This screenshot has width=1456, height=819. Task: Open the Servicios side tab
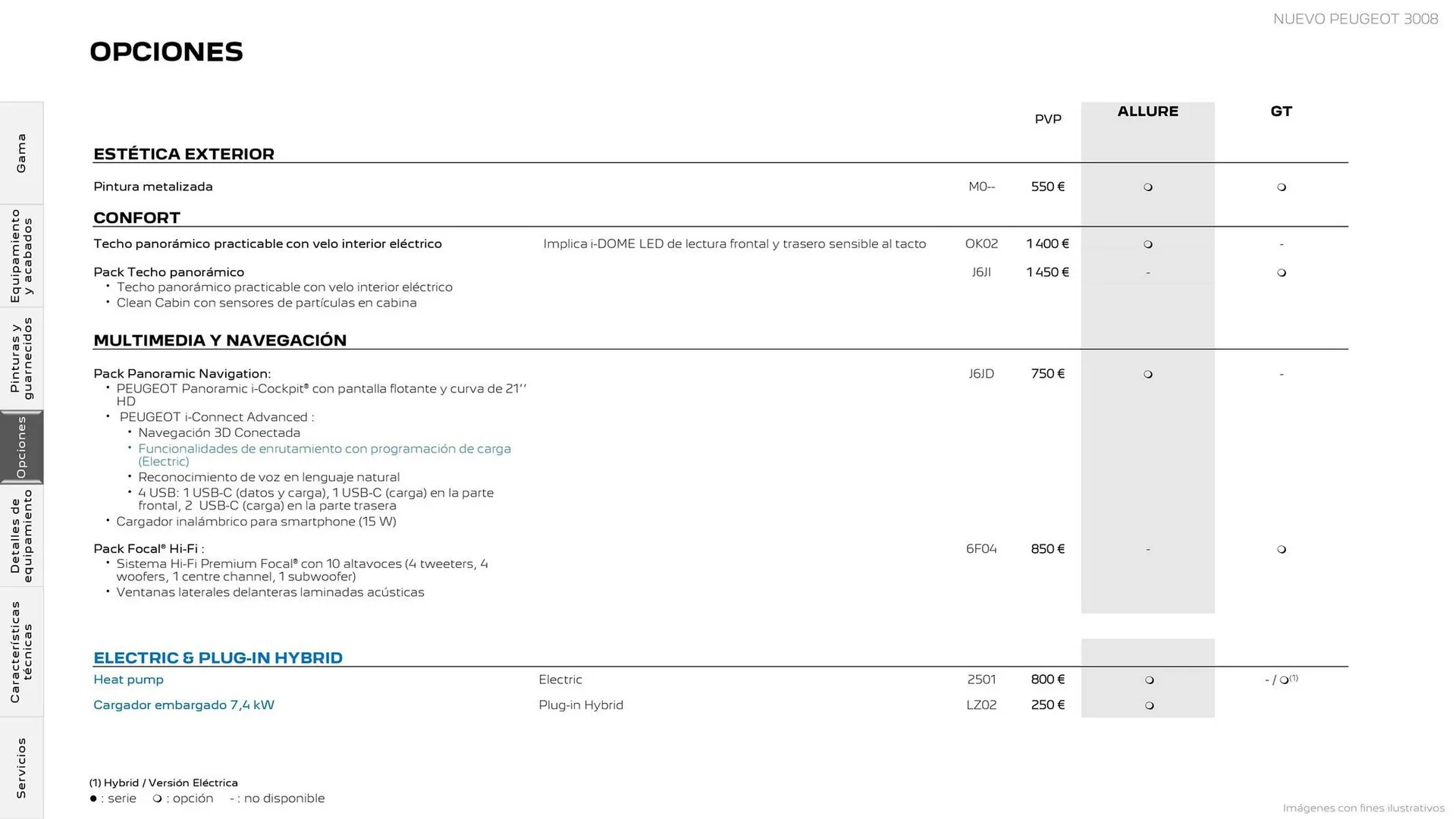point(21,767)
